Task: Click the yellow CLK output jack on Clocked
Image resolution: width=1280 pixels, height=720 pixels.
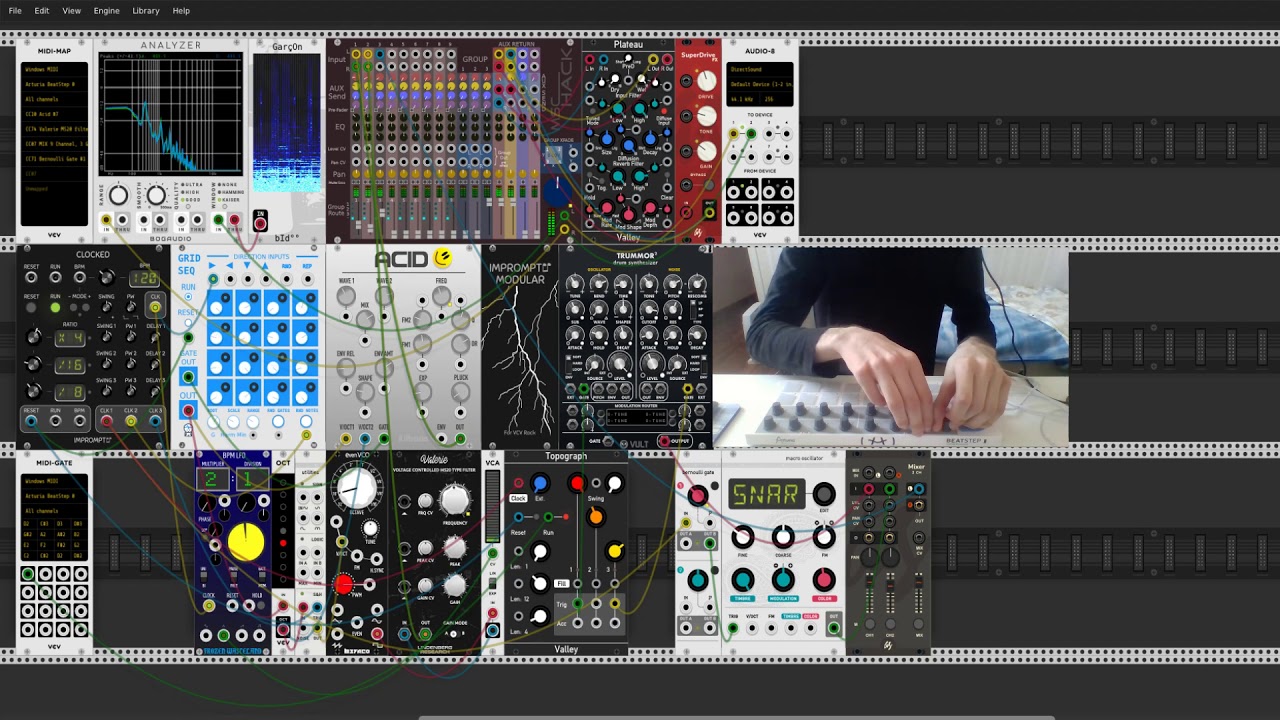Action: tap(155, 307)
